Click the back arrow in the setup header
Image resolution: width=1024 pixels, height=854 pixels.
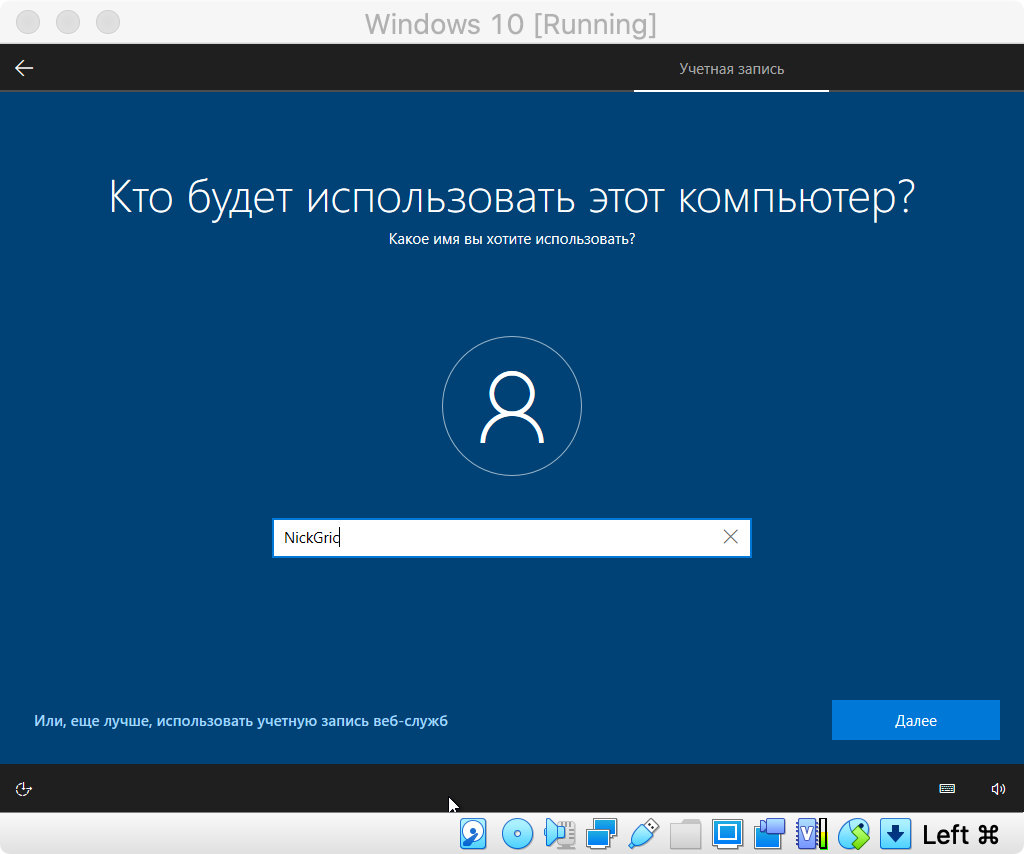[24, 68]
